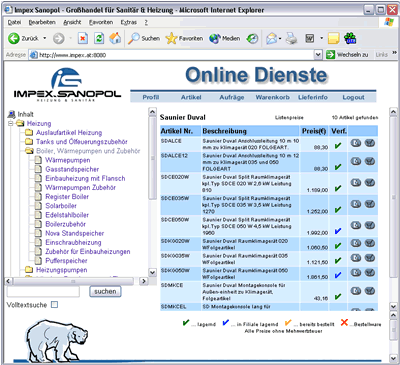Open the Zurück history dropdown arrow
Image resolution: width=400 pixels, height=365 pixels.
(x=45, y=38)
